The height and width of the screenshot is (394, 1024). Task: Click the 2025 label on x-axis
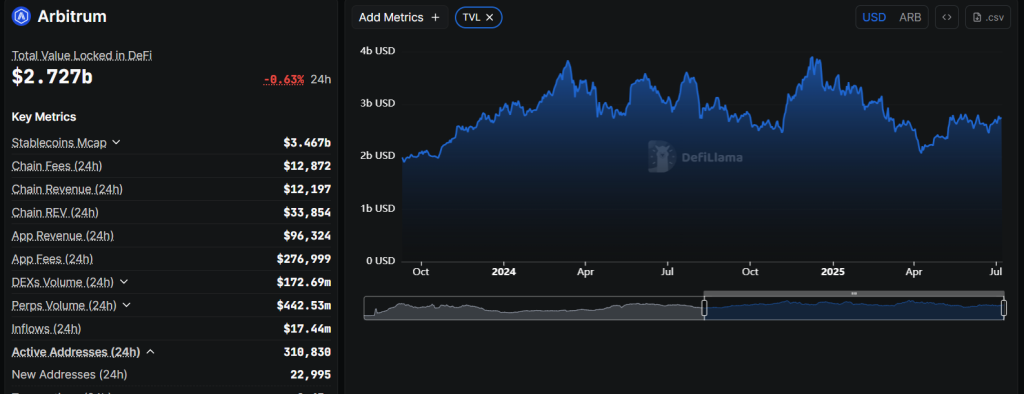click(x=833, y=271)
